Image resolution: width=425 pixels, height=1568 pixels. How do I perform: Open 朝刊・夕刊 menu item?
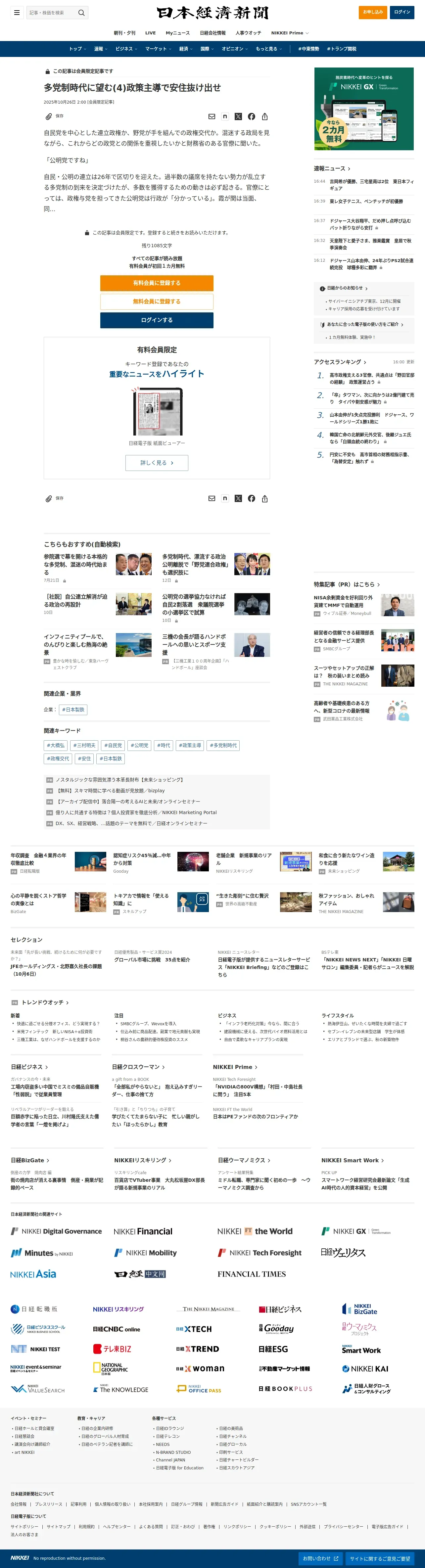tap(125, 33)
